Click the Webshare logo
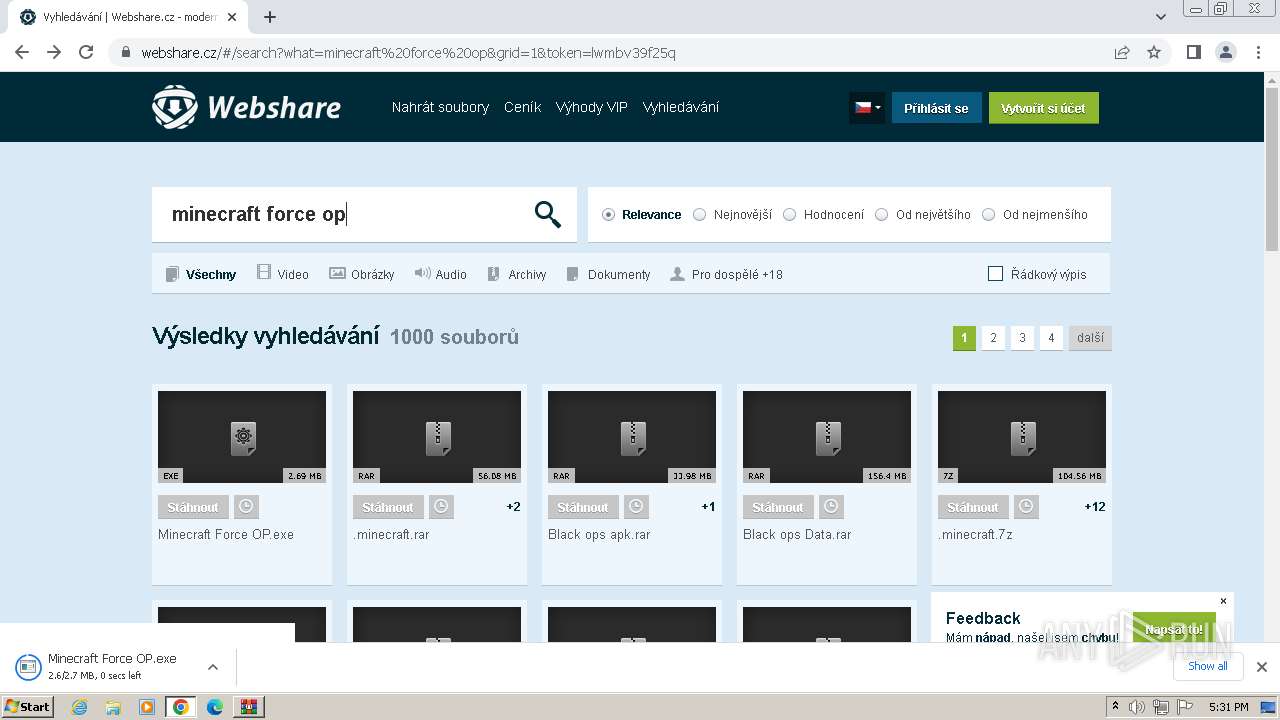 pos(246,107)
